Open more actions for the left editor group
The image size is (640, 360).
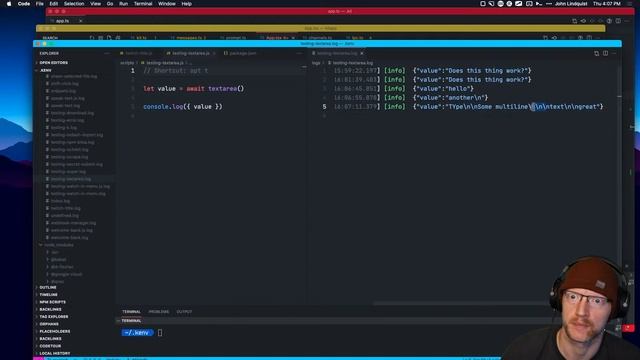pyautogui.click(x=299, y=53)
